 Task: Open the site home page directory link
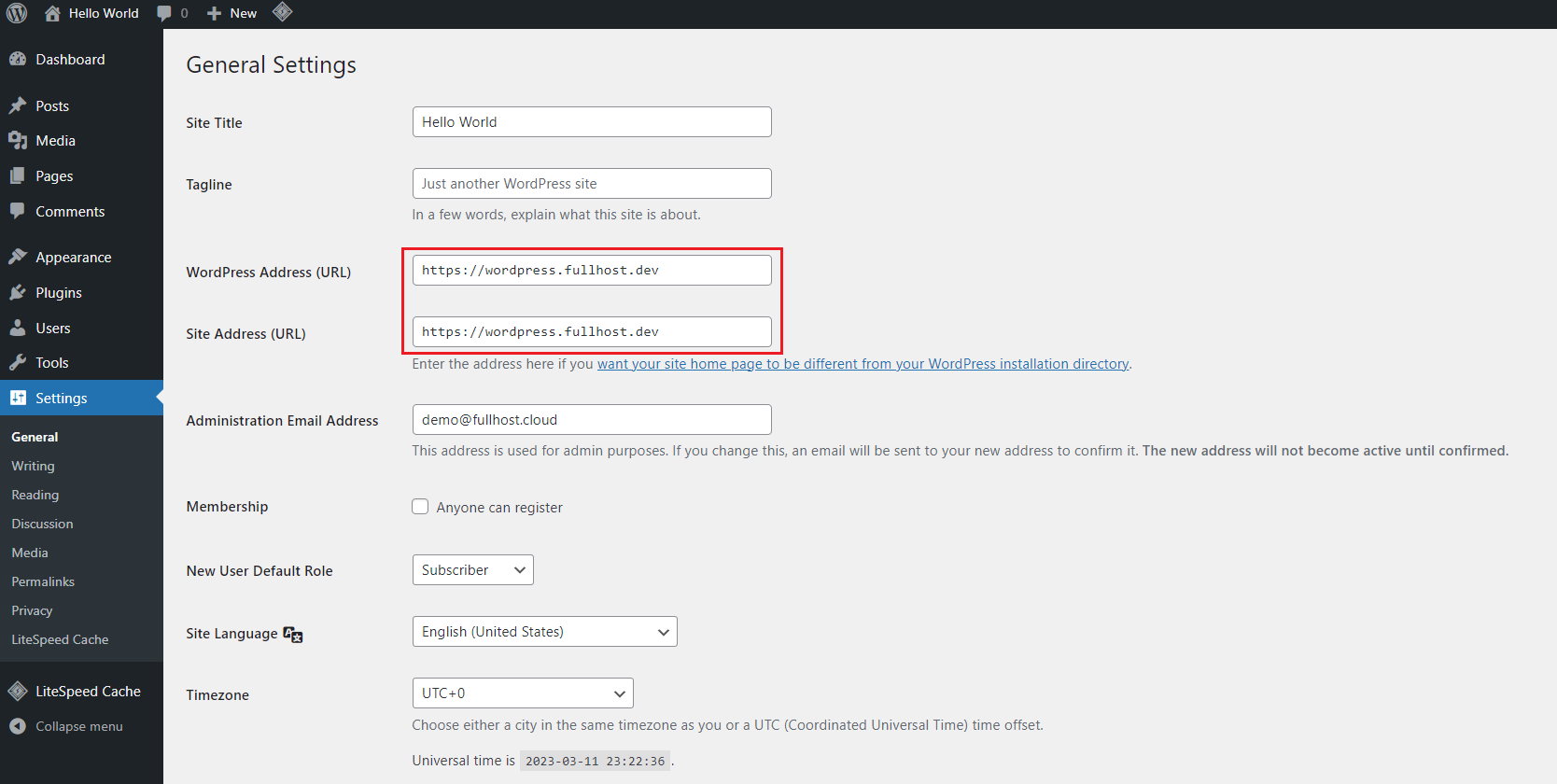point(863,364)
